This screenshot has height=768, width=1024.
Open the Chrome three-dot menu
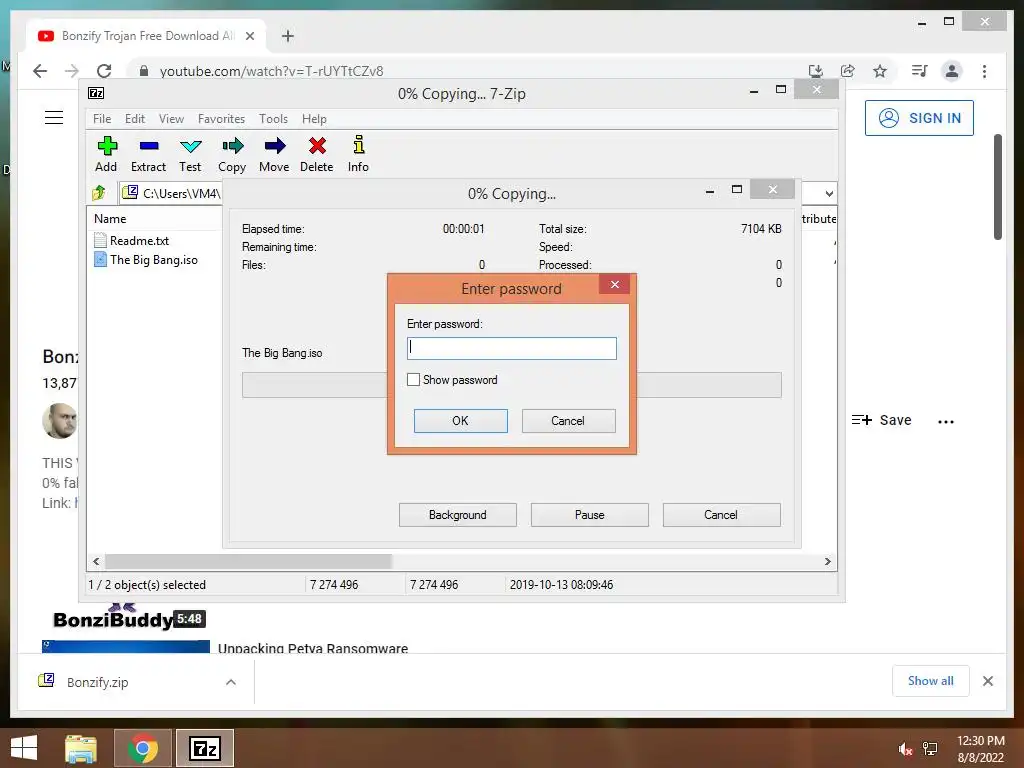(984, 71)
